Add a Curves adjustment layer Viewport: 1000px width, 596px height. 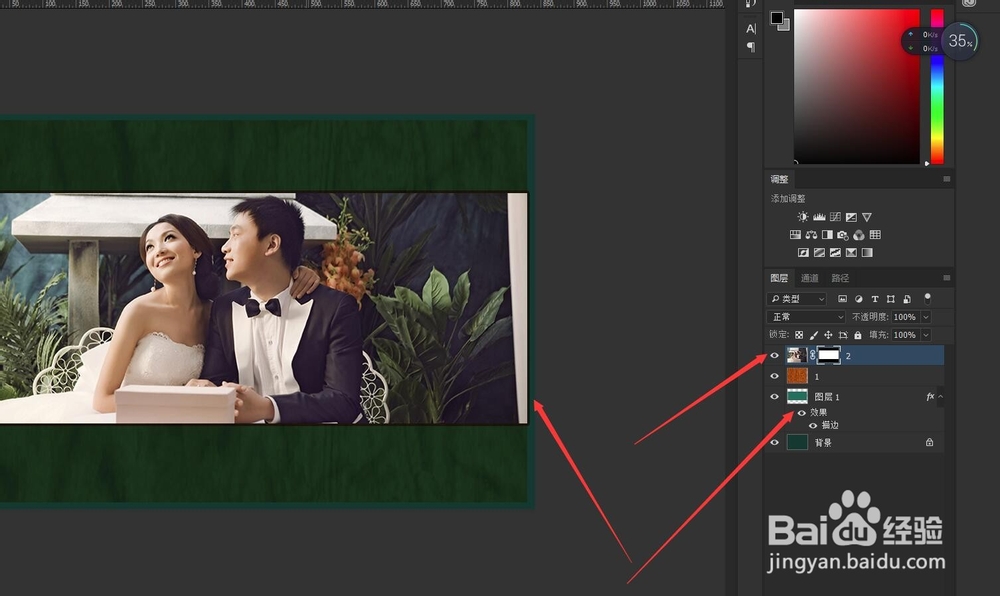(835, 217)
